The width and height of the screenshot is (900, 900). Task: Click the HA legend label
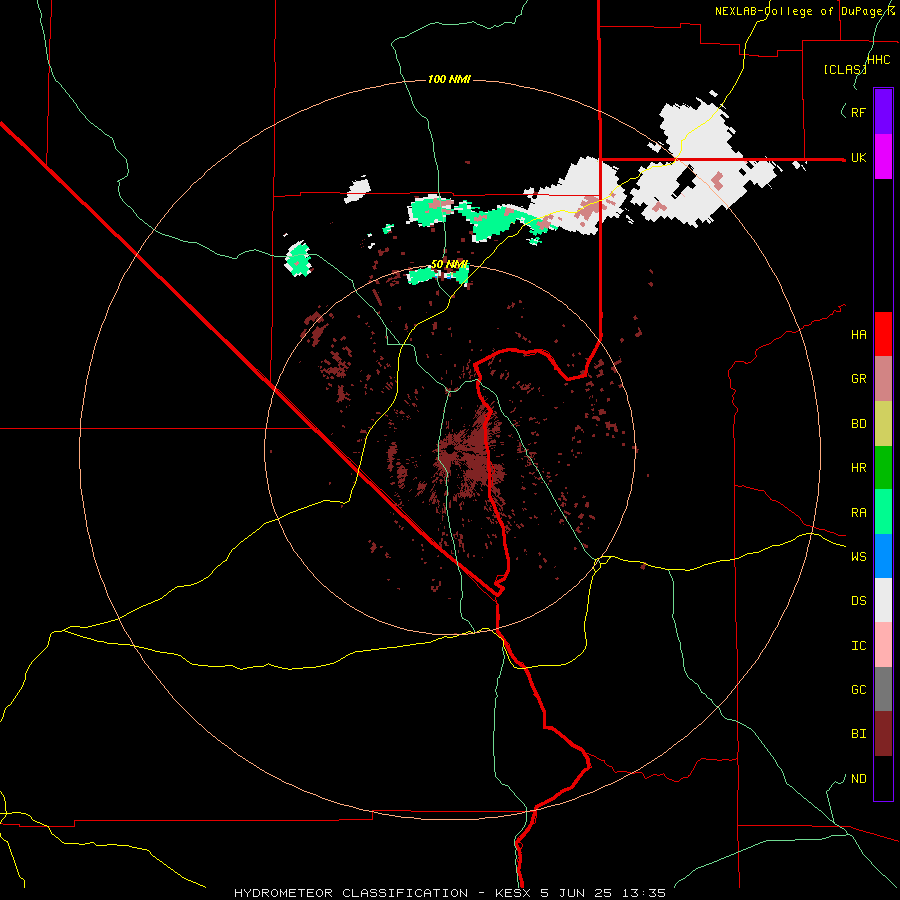pos(858,335)
